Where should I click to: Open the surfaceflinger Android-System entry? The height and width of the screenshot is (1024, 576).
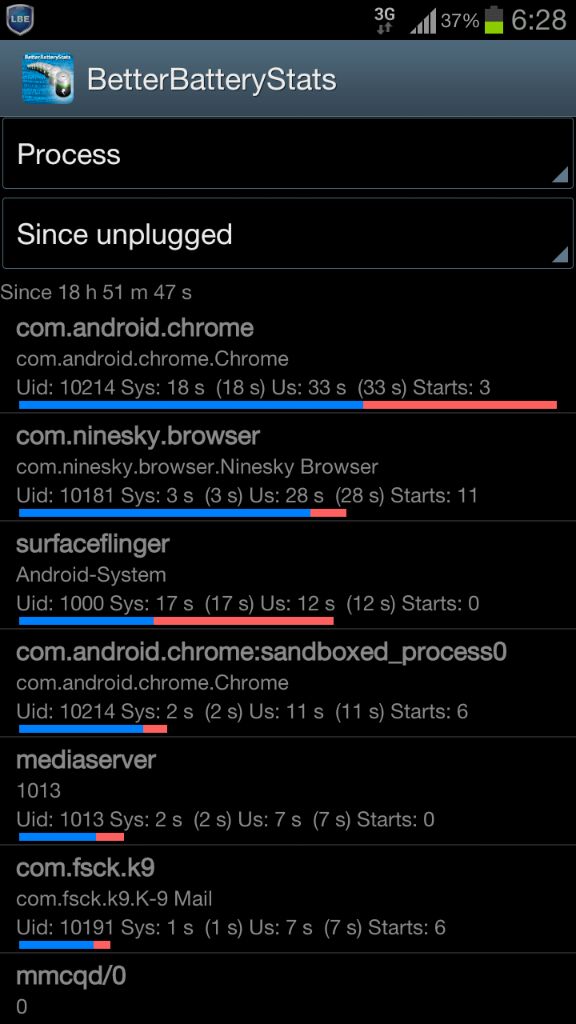pos(288,575)
